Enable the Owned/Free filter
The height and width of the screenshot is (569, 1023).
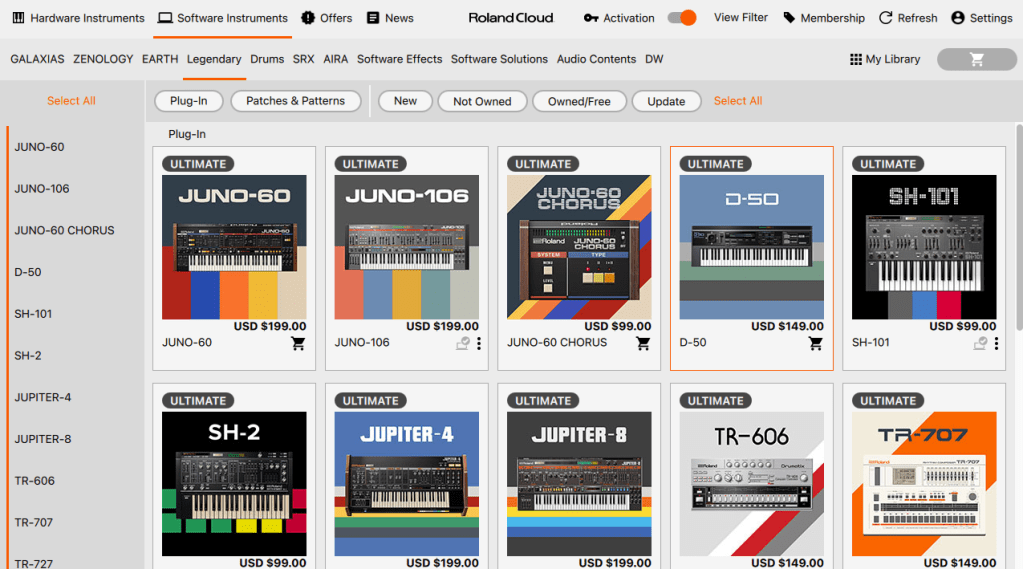pyautogui.click(x=579, y=101)
